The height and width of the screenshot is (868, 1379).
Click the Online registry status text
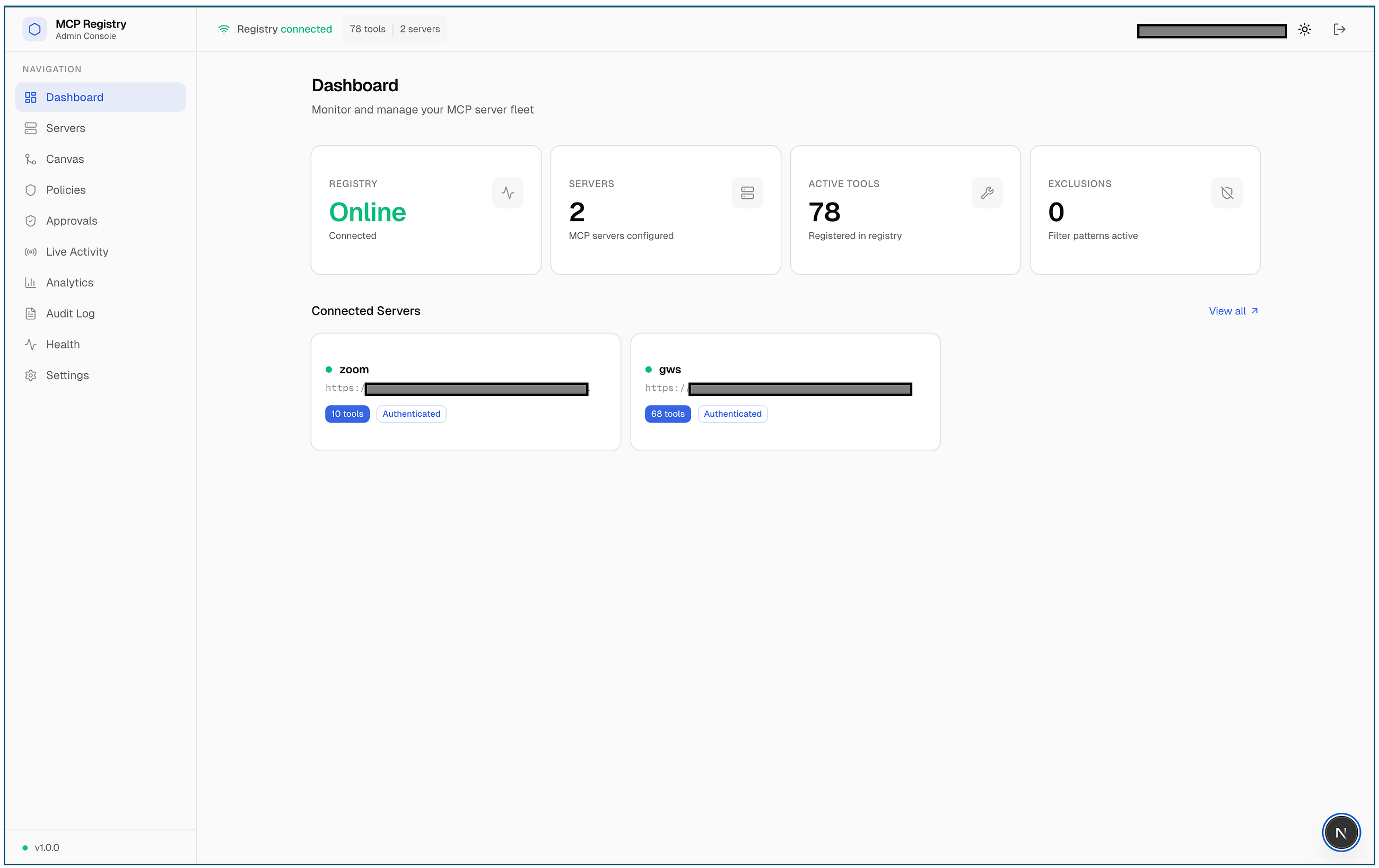click(x=368, y=213)
